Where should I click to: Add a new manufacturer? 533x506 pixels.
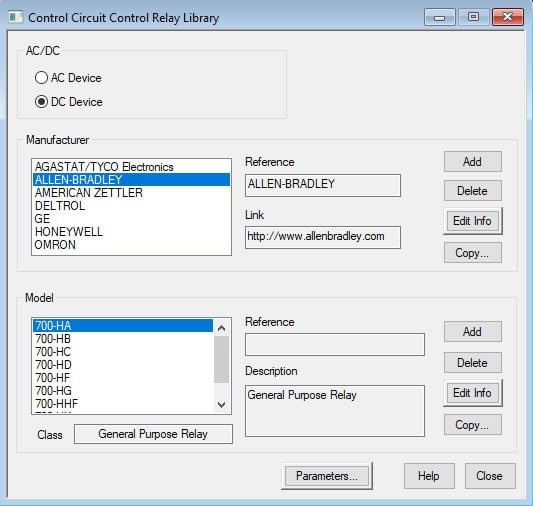click(x=472, y=161)
